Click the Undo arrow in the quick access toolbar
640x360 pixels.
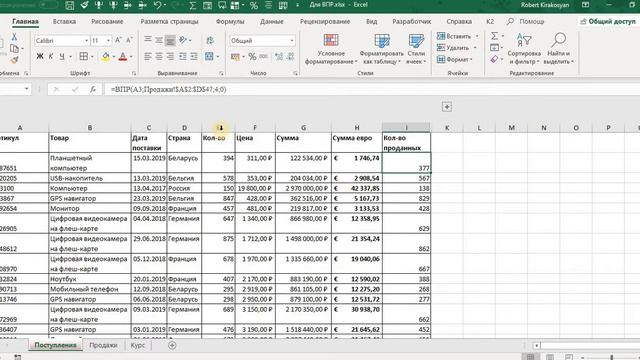point(158,5)
